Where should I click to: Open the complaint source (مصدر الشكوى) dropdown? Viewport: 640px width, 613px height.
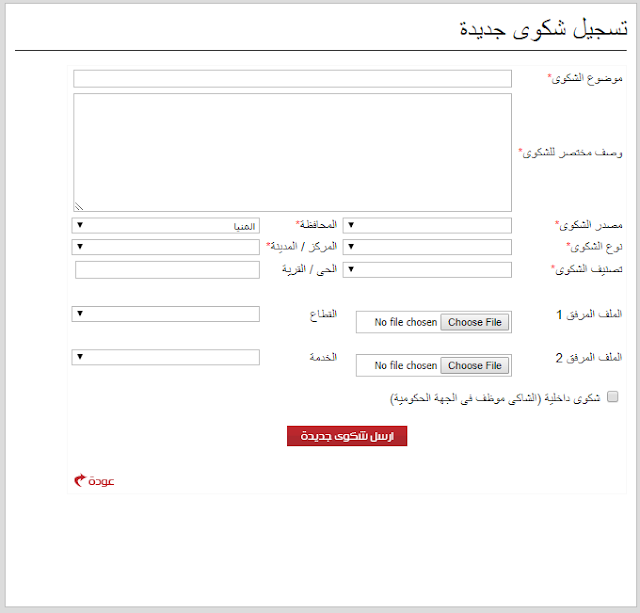[427, 225]
